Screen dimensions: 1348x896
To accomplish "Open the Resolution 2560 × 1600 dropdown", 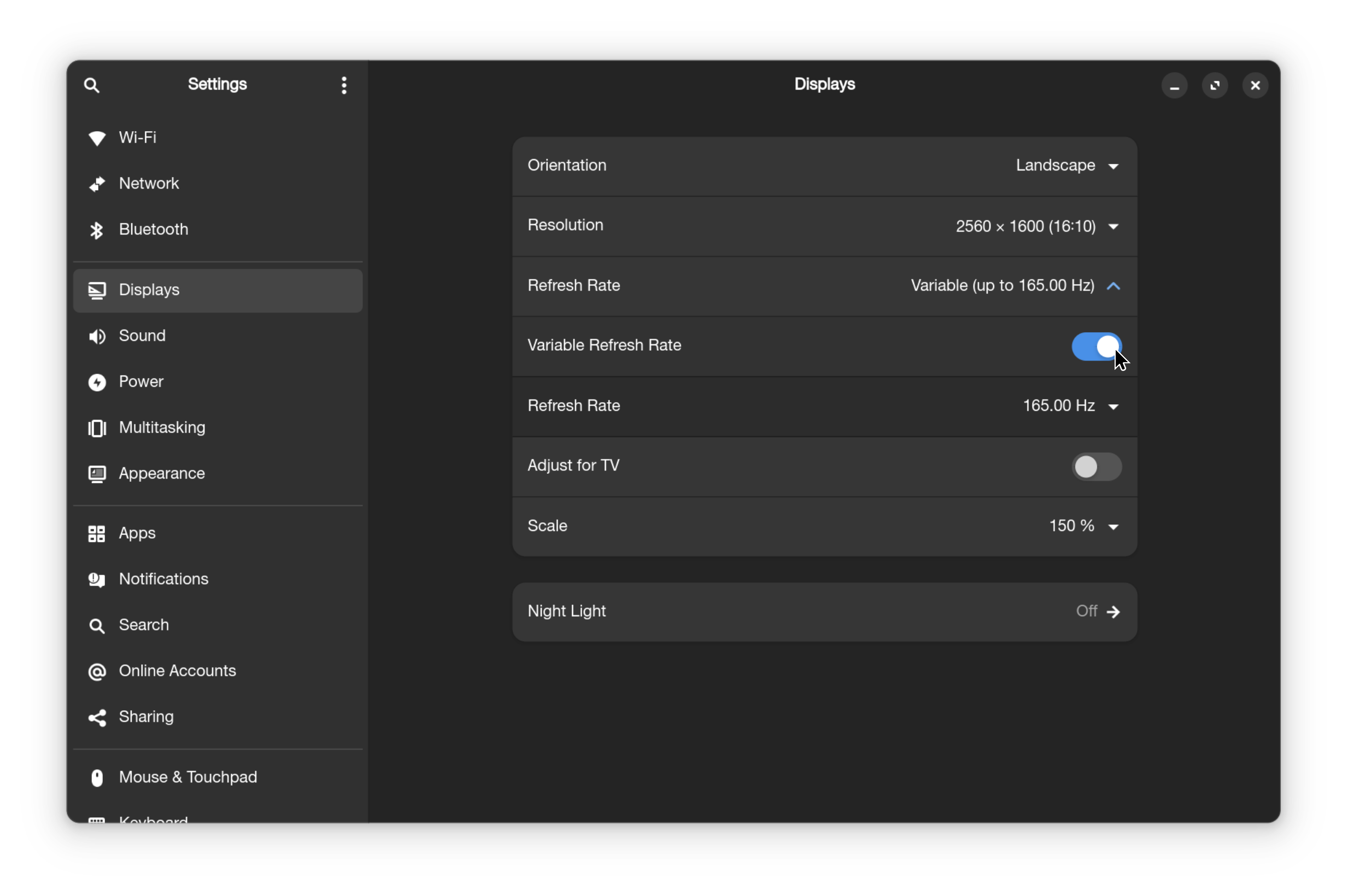I will pyautogui.click(x=1036, y=226).
